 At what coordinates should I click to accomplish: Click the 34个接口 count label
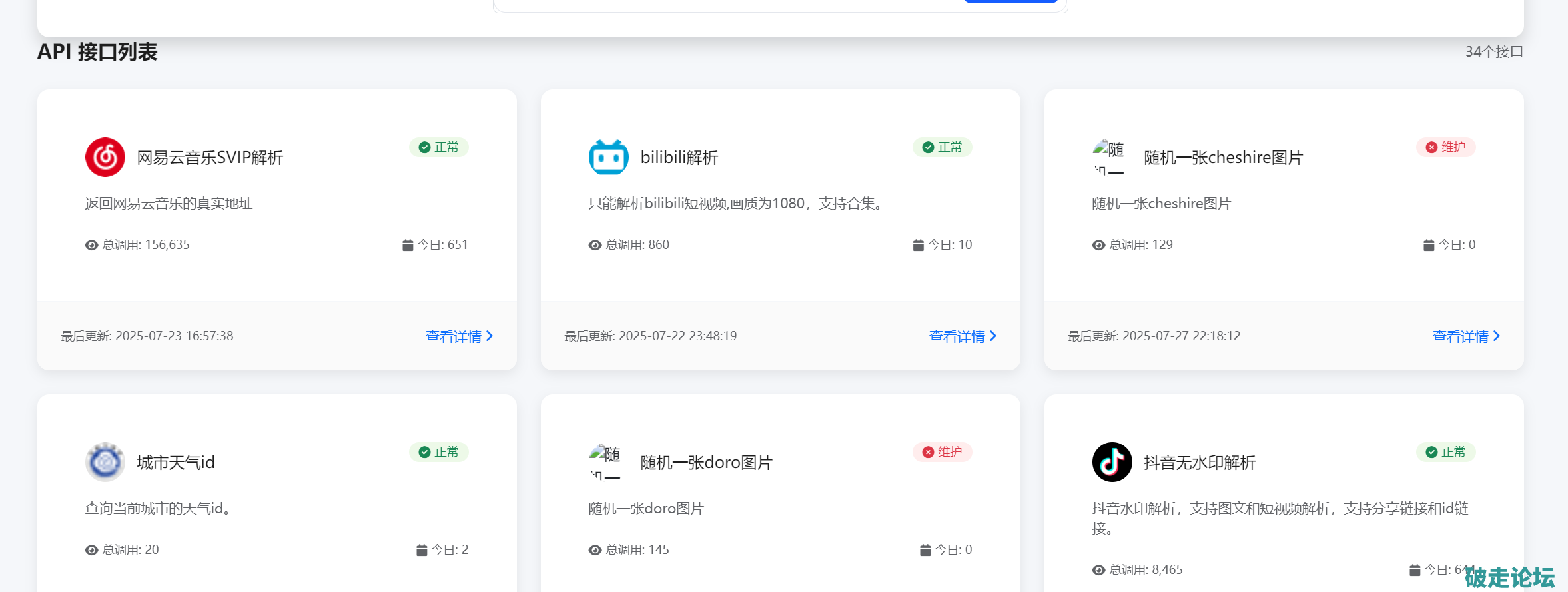[x=1493, y=52]
